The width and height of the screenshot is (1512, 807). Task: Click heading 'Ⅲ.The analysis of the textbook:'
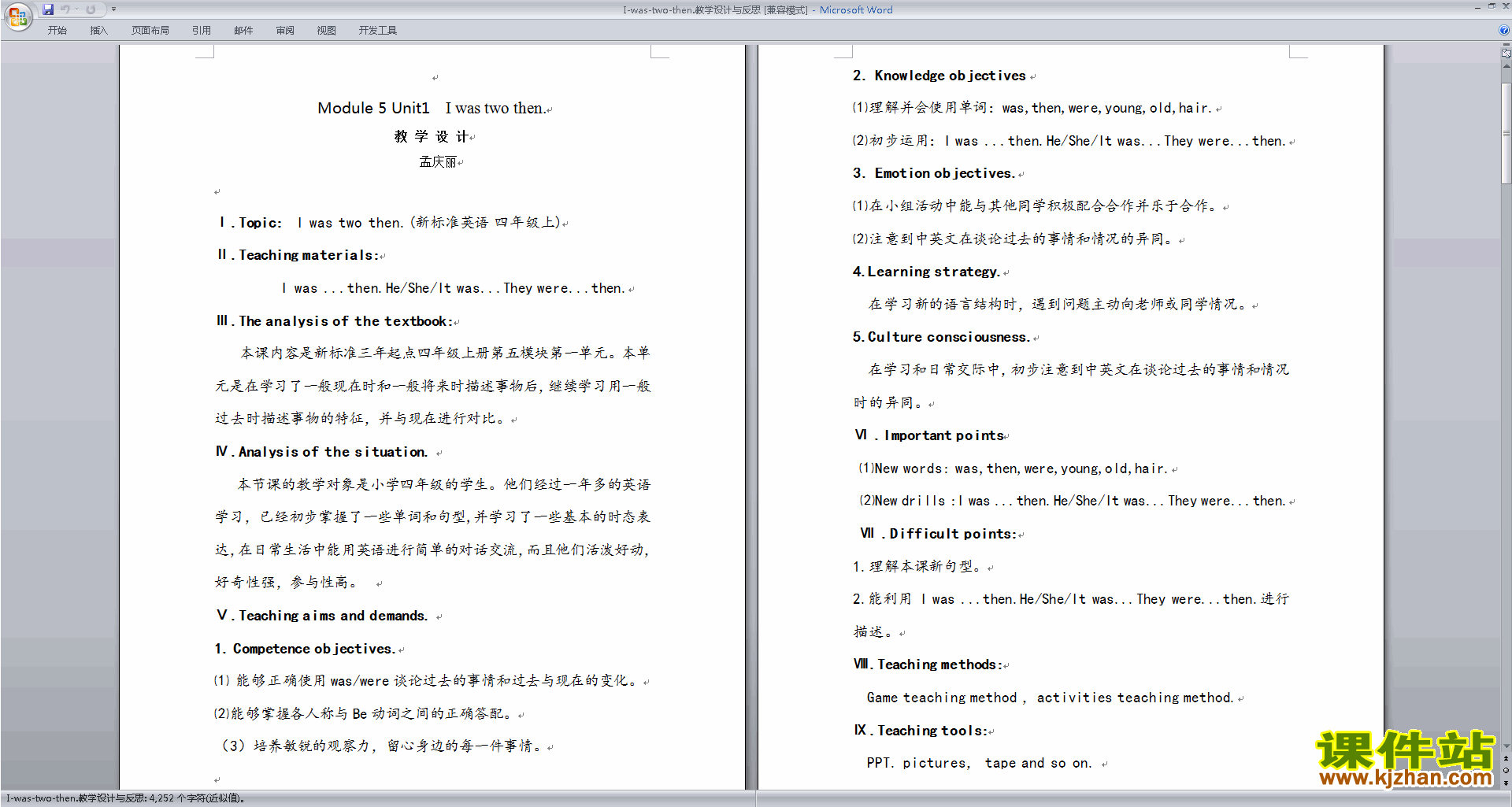pos(335,321)
